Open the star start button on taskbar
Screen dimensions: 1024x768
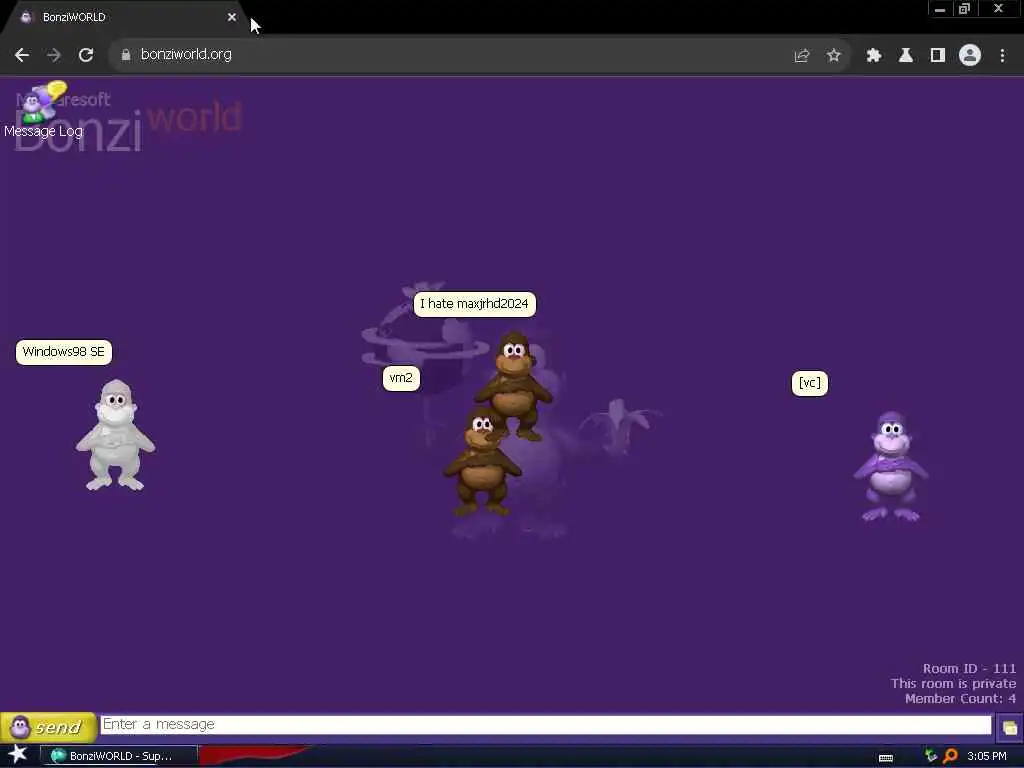tap(17, 754)
